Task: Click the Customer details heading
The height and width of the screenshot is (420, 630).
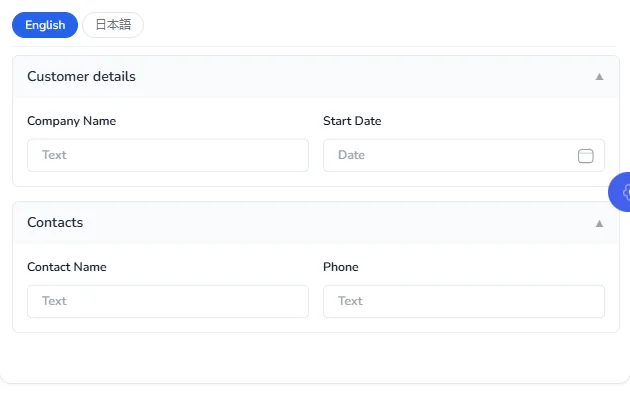Action: pyautogui.click(x=82, y=76)
